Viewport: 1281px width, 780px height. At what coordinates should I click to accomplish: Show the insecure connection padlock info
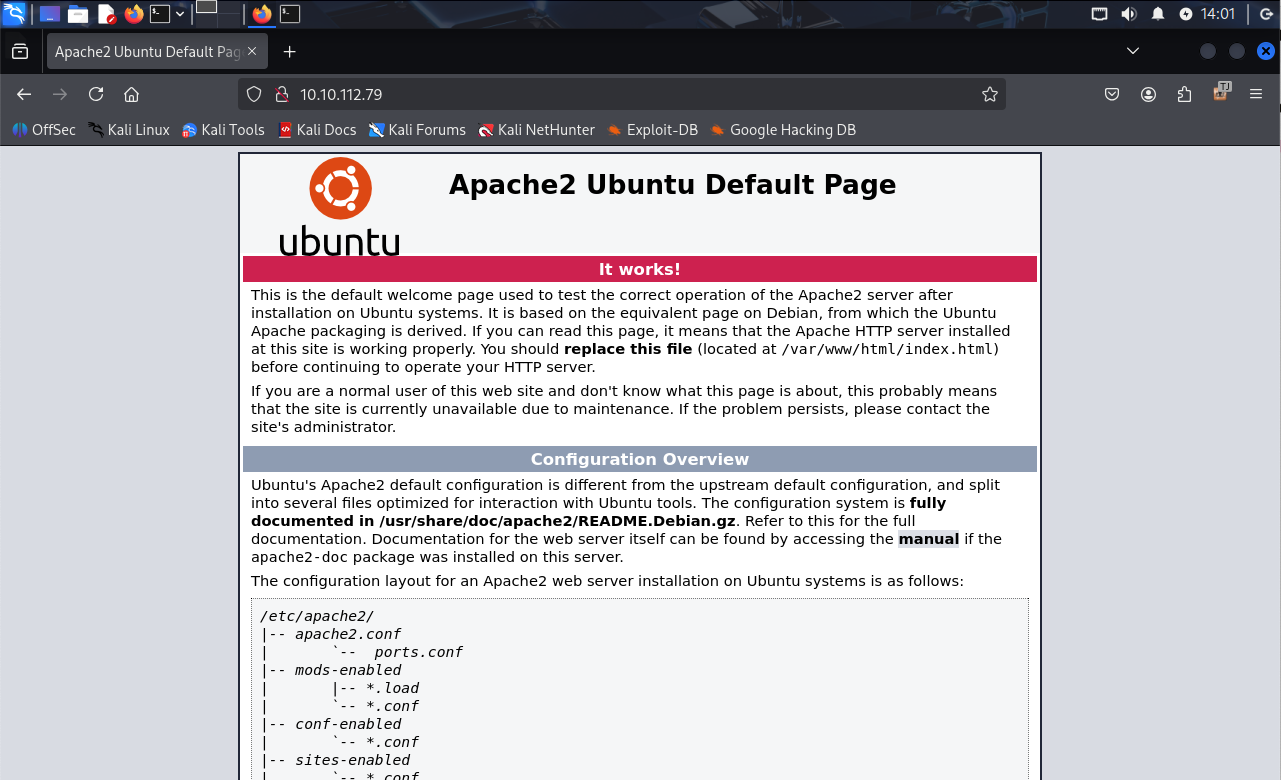coord(281,94)
